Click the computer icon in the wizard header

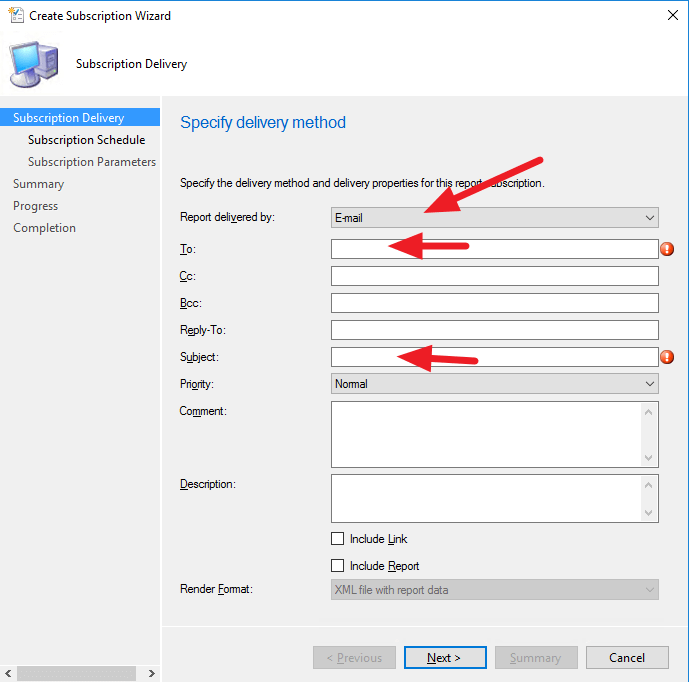tap(34, 64)
